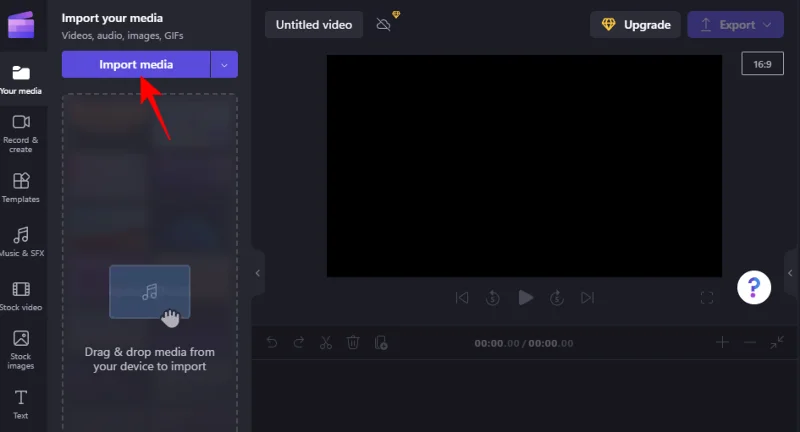Screen dimensions: 800x432
Task: Click the trash delete icon
Action: pyautogui.click(x=353, y=342)
